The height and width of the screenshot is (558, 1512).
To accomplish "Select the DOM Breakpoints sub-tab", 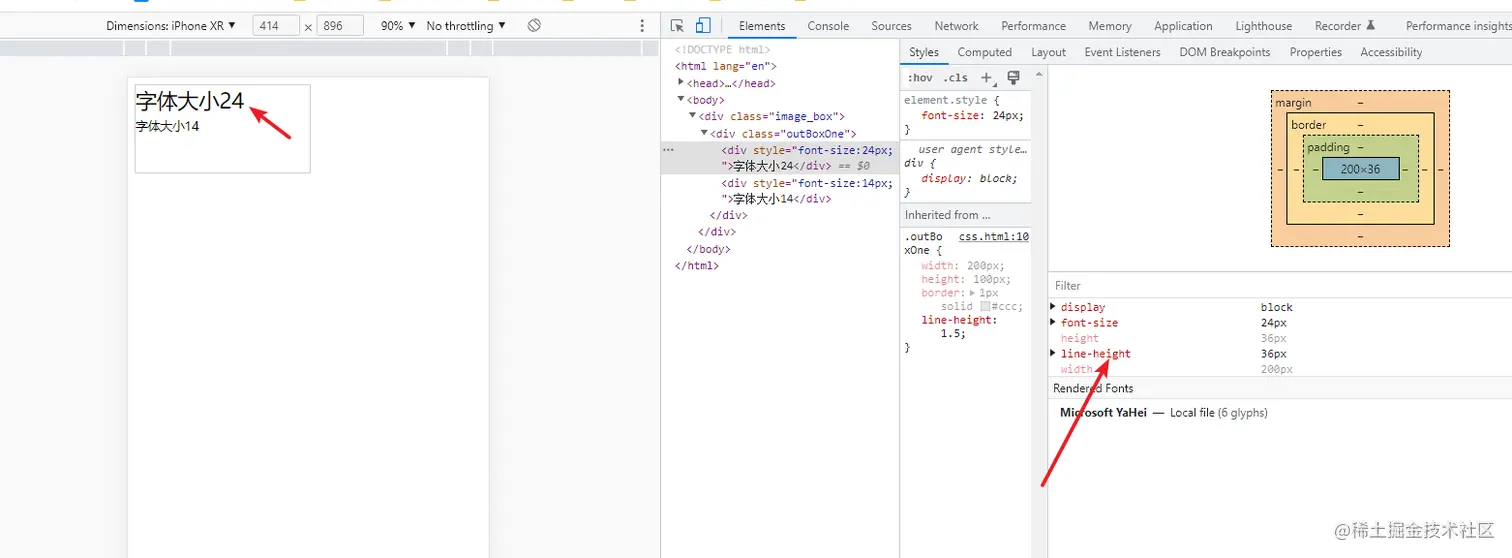I will [x=1225, y=52].
